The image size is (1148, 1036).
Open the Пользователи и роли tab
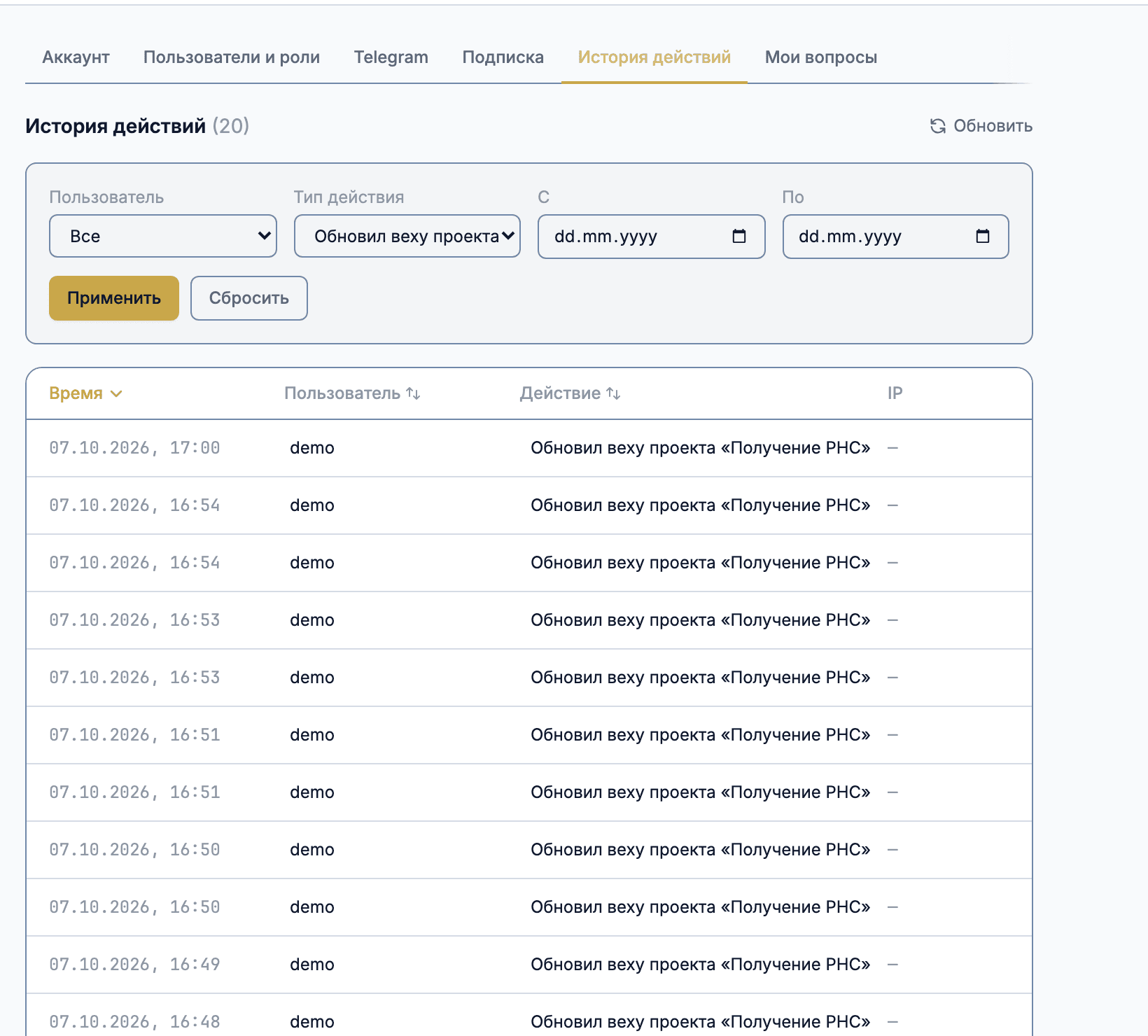pos(232,57)
